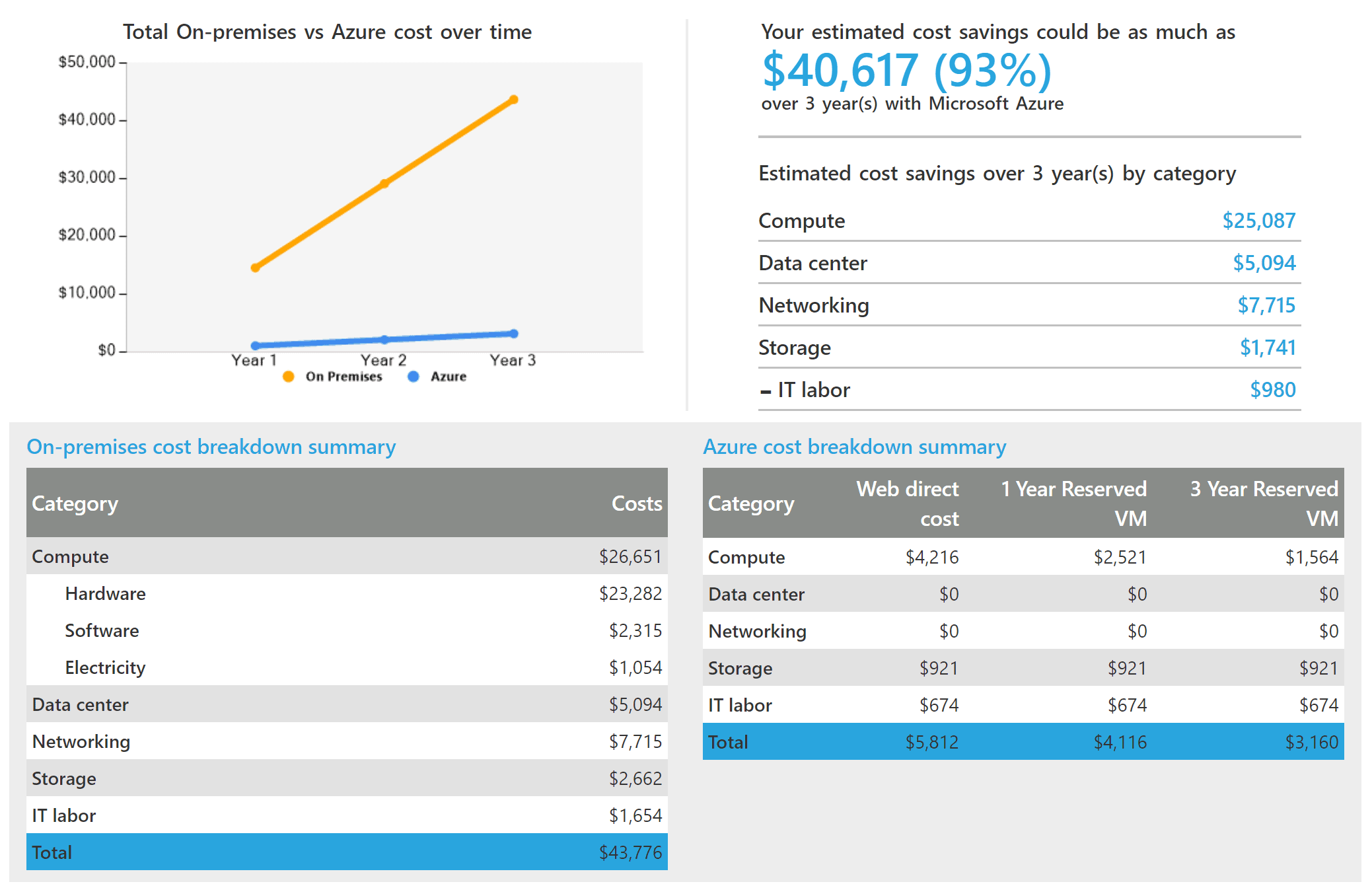Click the Azure table Total row
Screen dimensions: 1372x888
[x=1023, y=741]
